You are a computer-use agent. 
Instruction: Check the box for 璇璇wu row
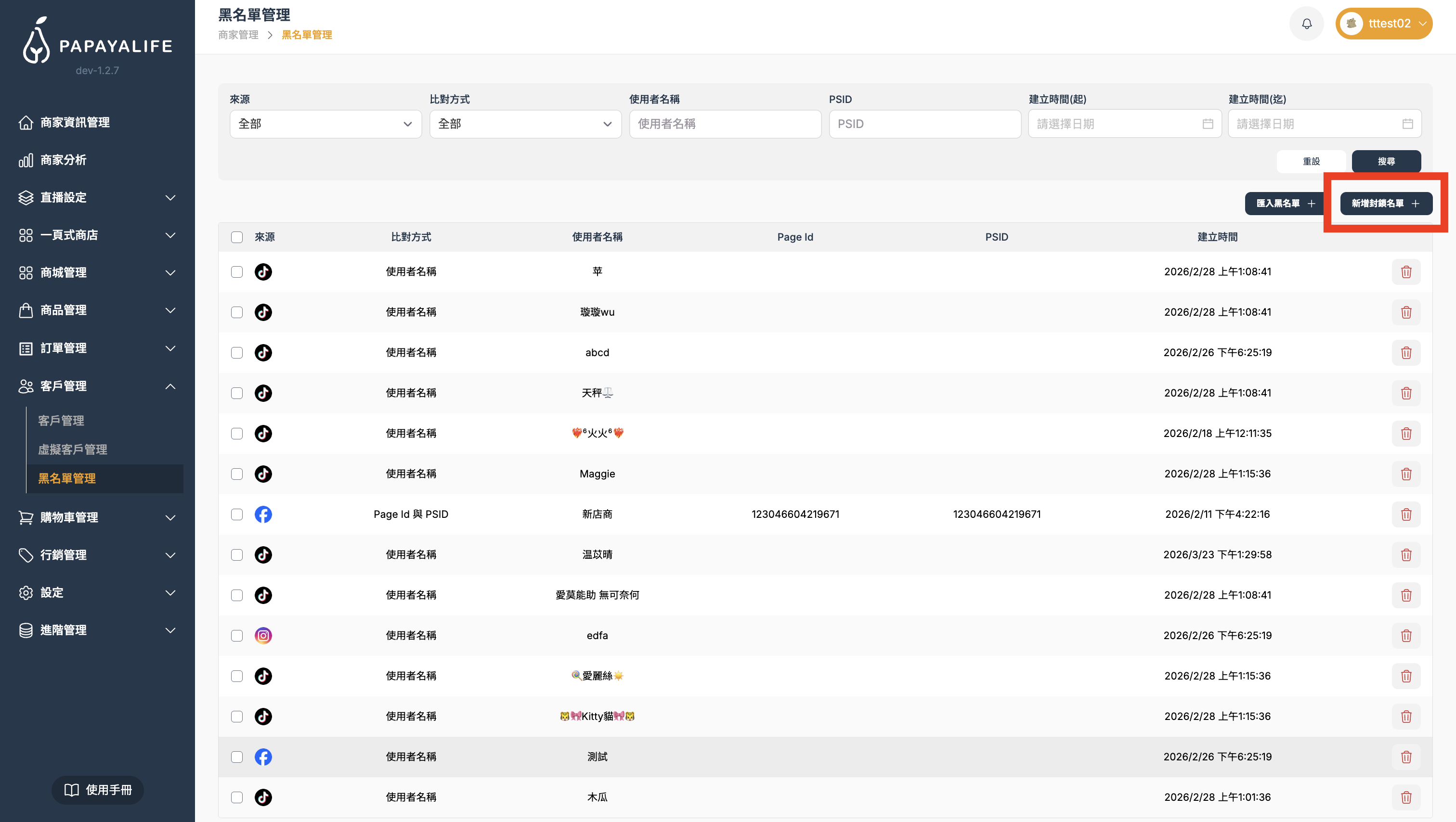click(x=237, y=312)
